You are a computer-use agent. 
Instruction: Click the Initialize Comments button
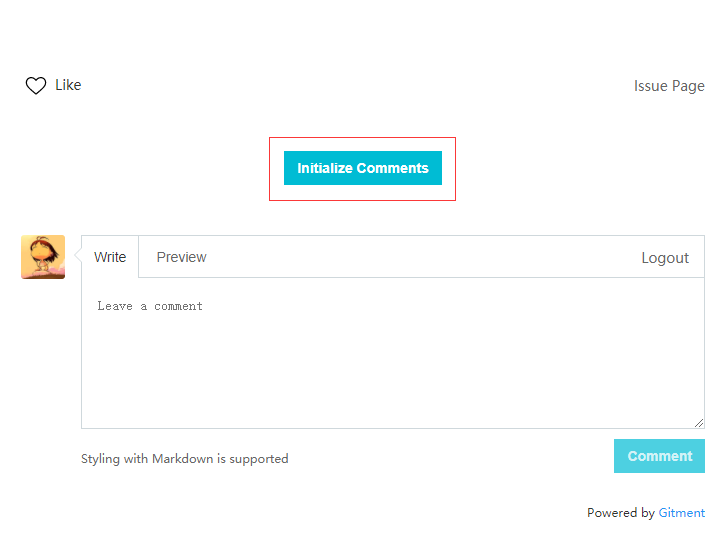tap(363, 168)
